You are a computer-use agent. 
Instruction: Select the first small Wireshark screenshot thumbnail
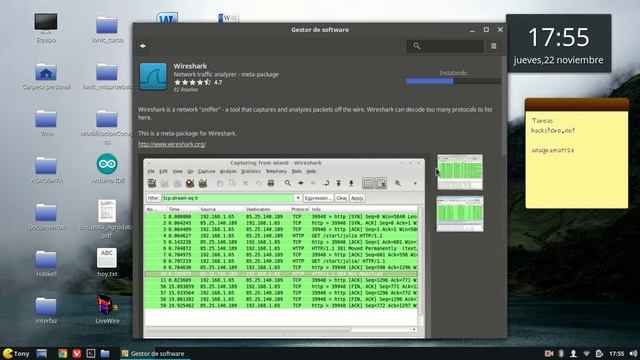pyautogui.click(x=460, y=172)
